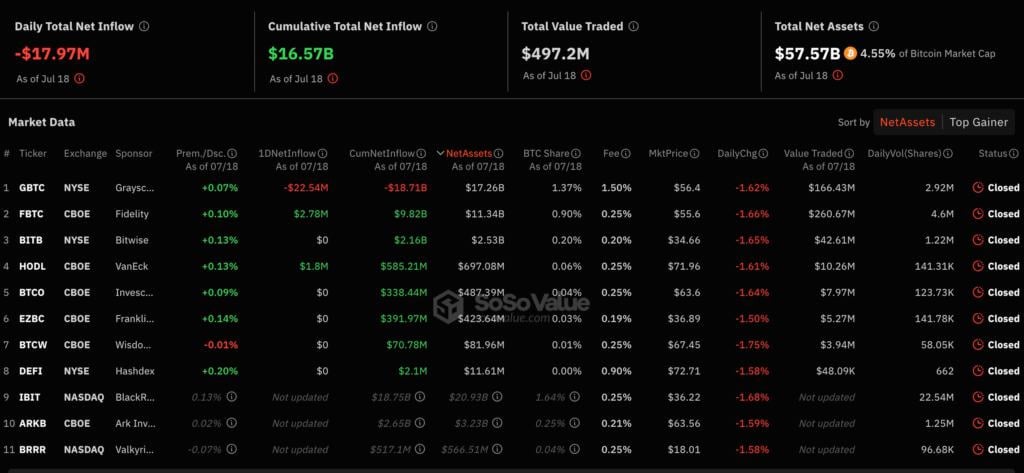The height and width of the screenshot is (473, 1024).
Task: Click -$17.97M daily net inflow figure
Action: coord(52,54)
